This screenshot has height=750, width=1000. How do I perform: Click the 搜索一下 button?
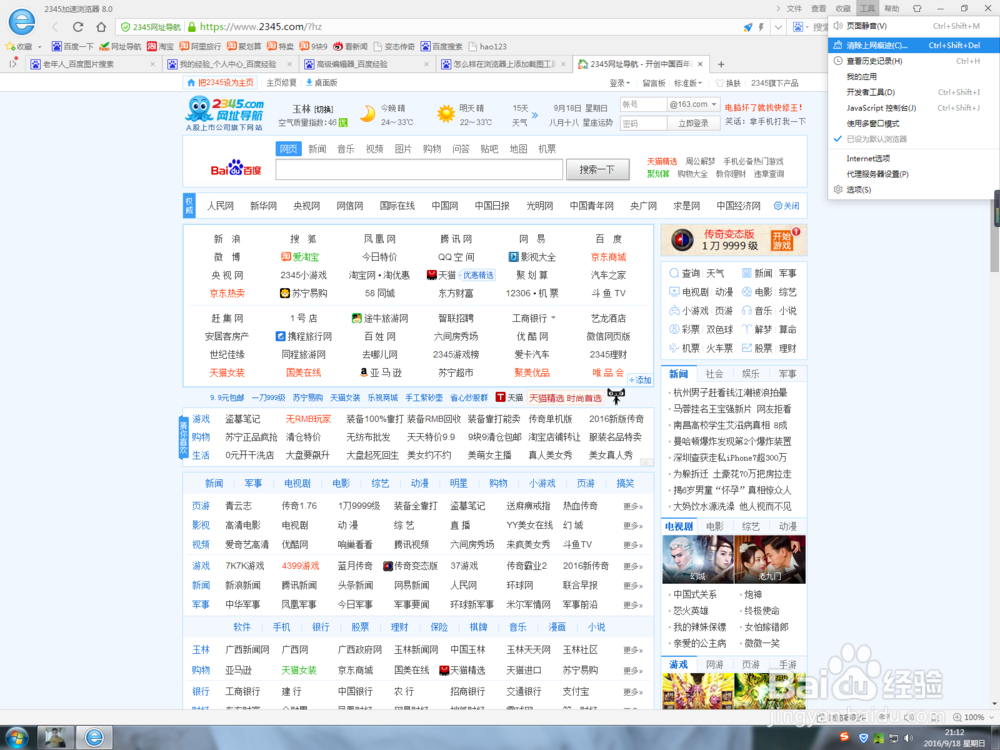[598, 169]
